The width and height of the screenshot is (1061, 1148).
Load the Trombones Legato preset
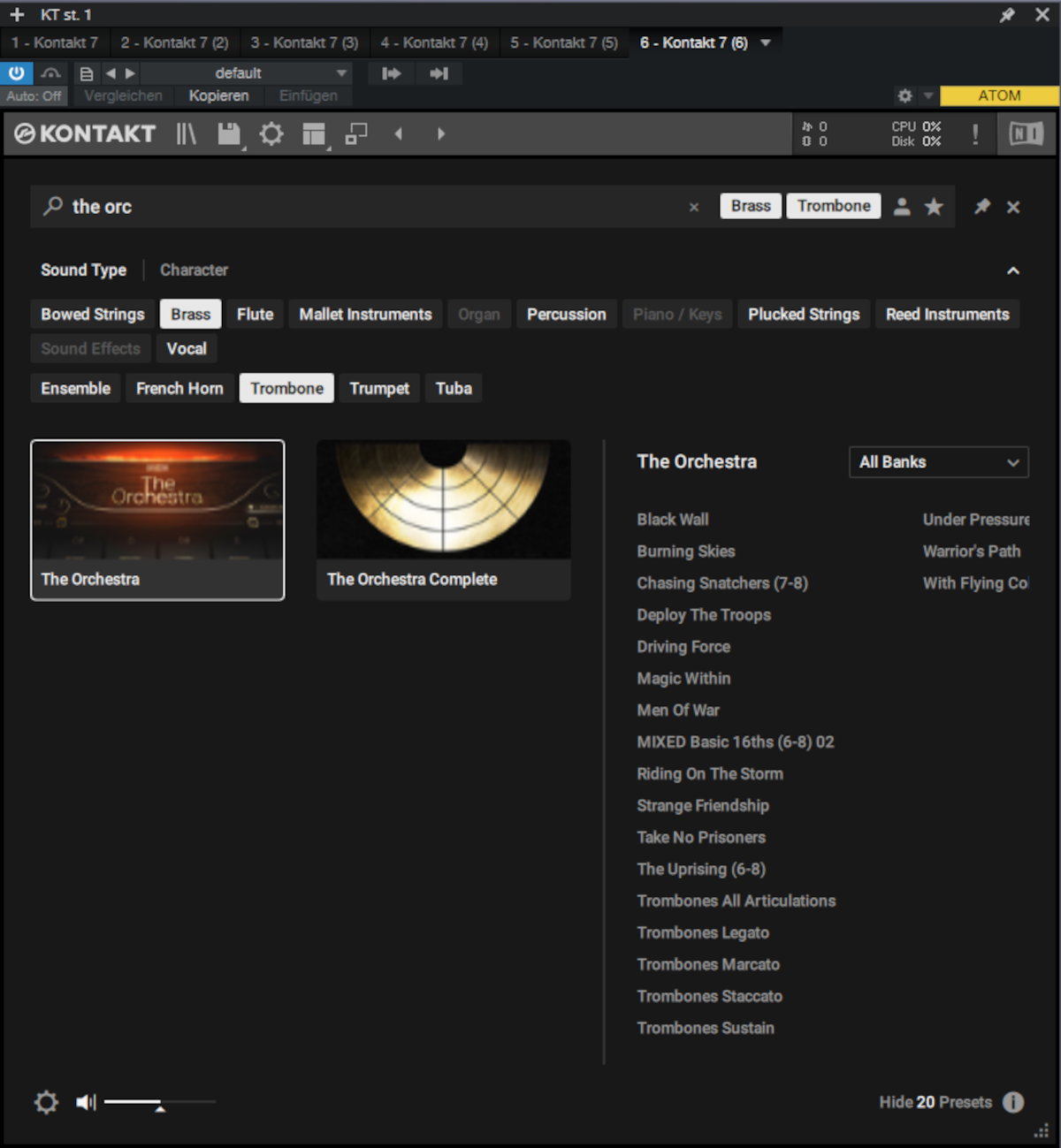pos(703,932)
